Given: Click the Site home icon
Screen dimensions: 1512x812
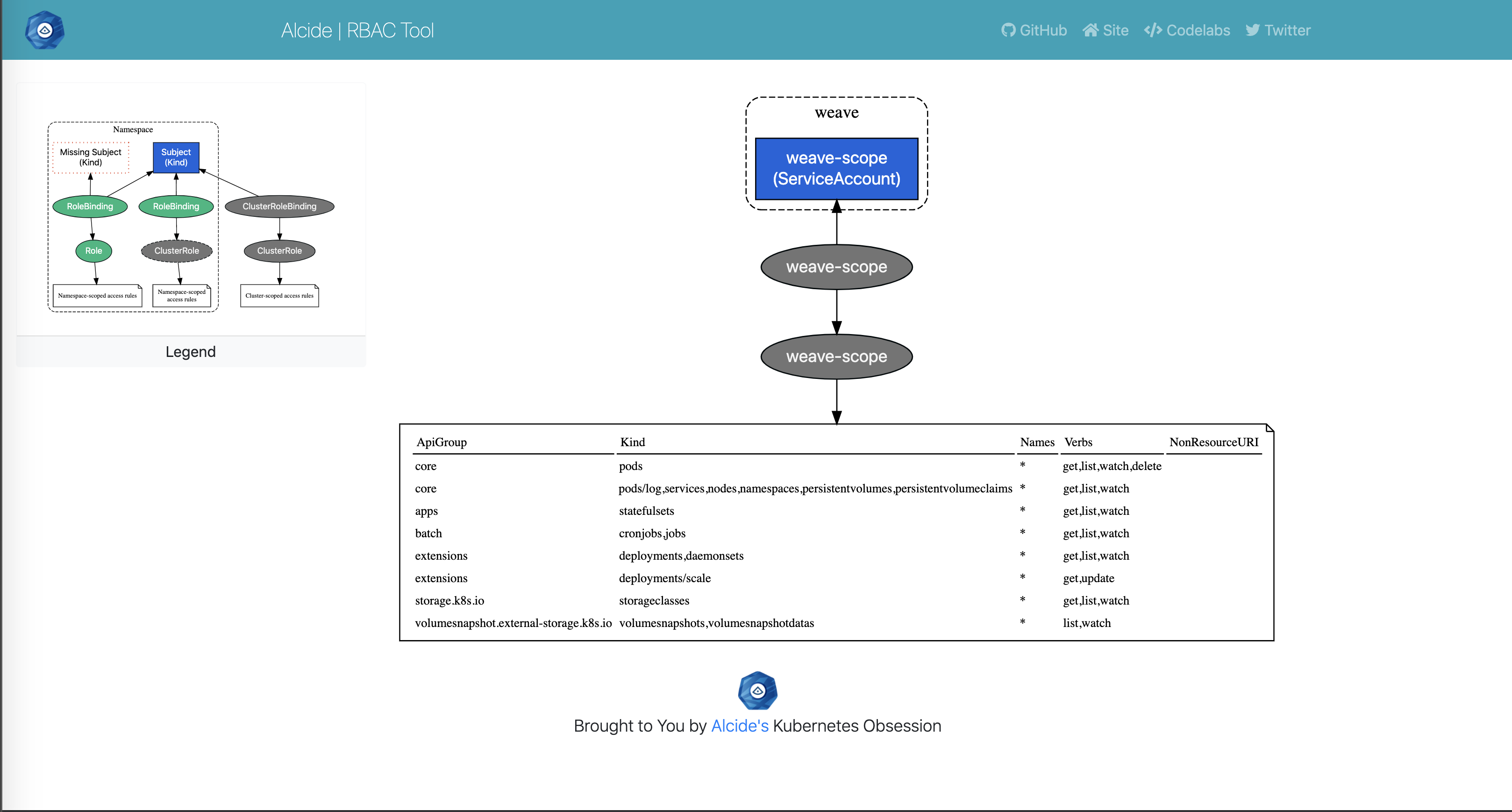Looking at the screenshot, I should (1090, 30).
